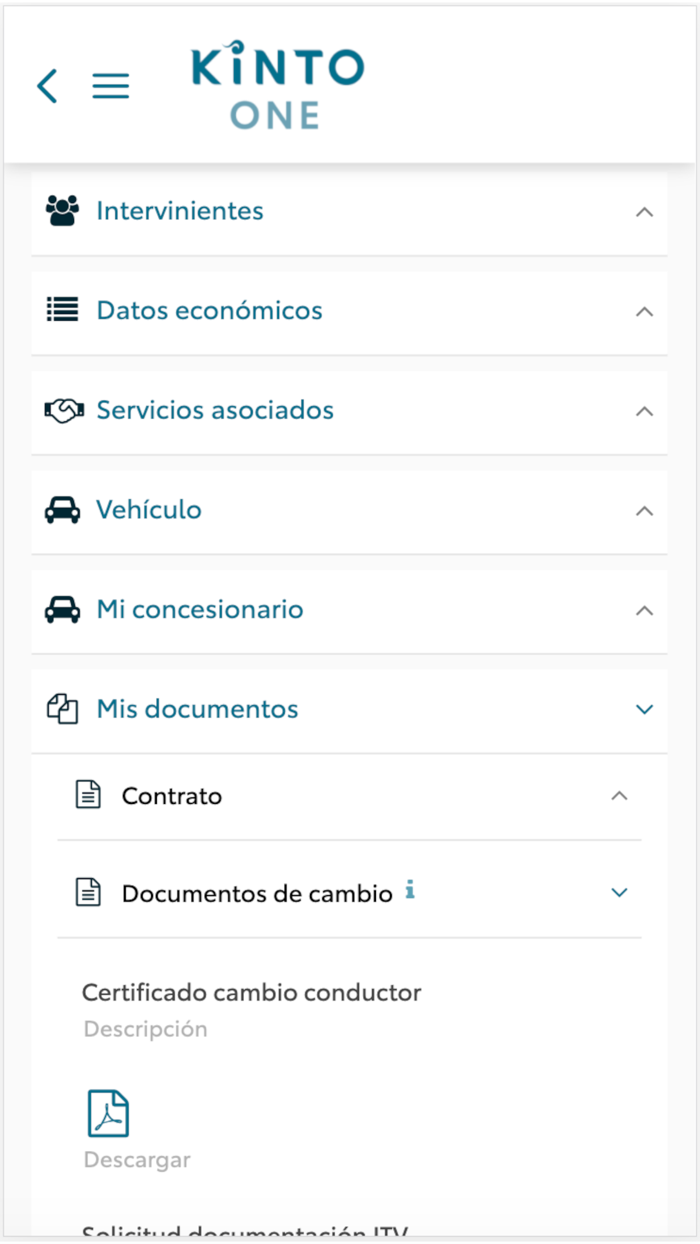700x1244 pixels.
Task: Collapse the Intervinientes section
Action: (x=645, y=211)
